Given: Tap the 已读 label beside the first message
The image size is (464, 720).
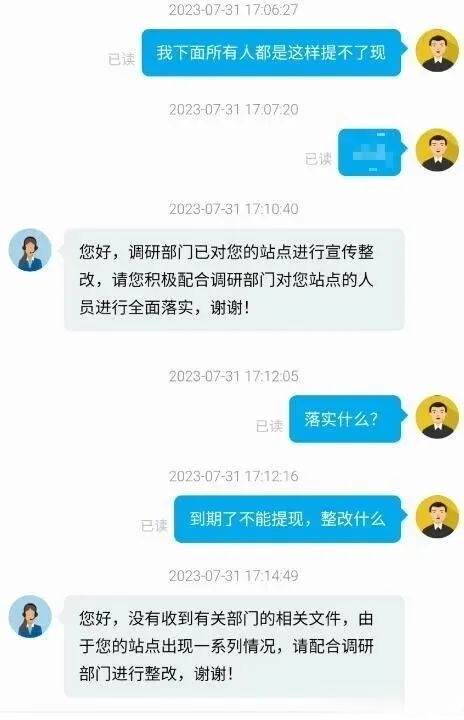Looking at the screenshot, I should 122,59.
